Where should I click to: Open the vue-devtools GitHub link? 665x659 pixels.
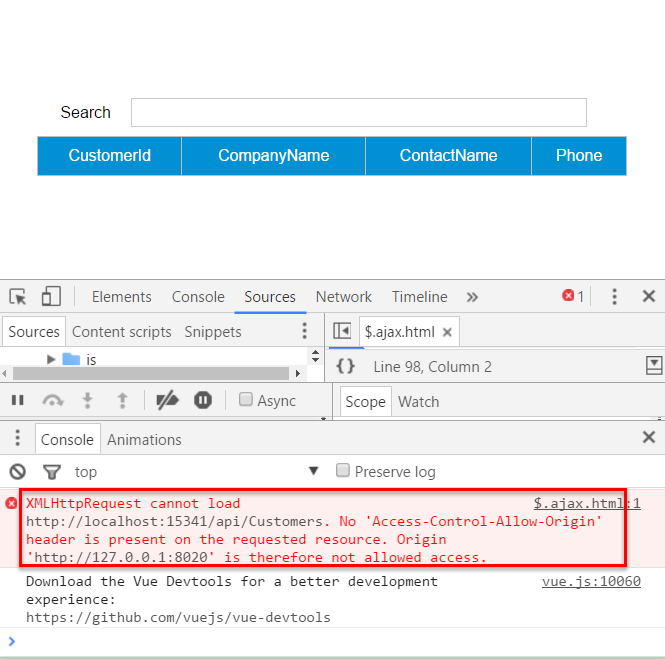coord(178,617)
